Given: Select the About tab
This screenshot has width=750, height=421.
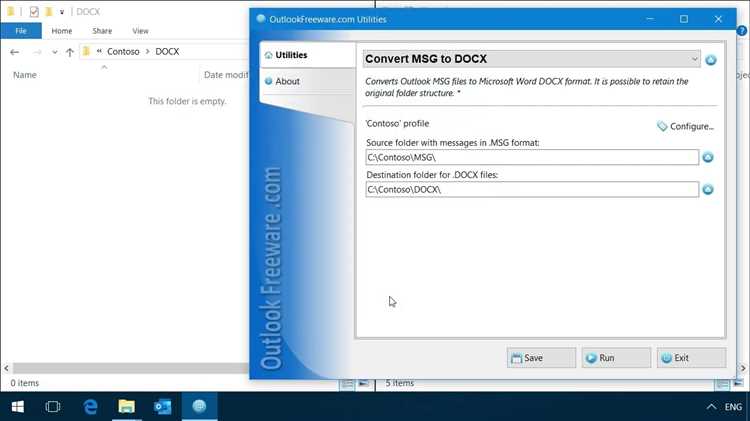Looking at the screenshot, I should coord(307,81).
